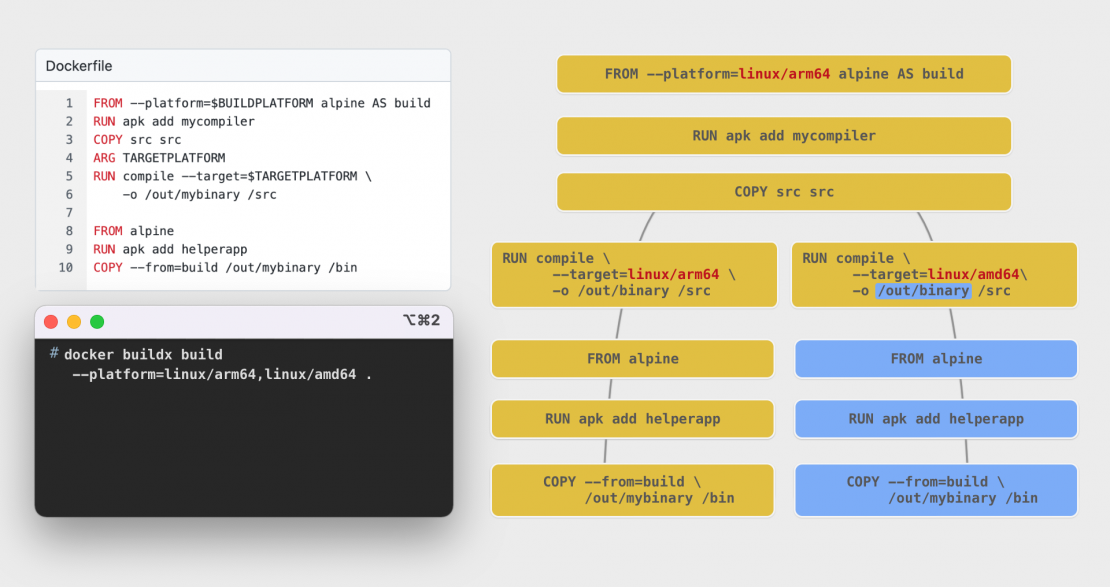
Task: Click the yellow COPY --from=build node in diagram
Action: pos(632,490)
